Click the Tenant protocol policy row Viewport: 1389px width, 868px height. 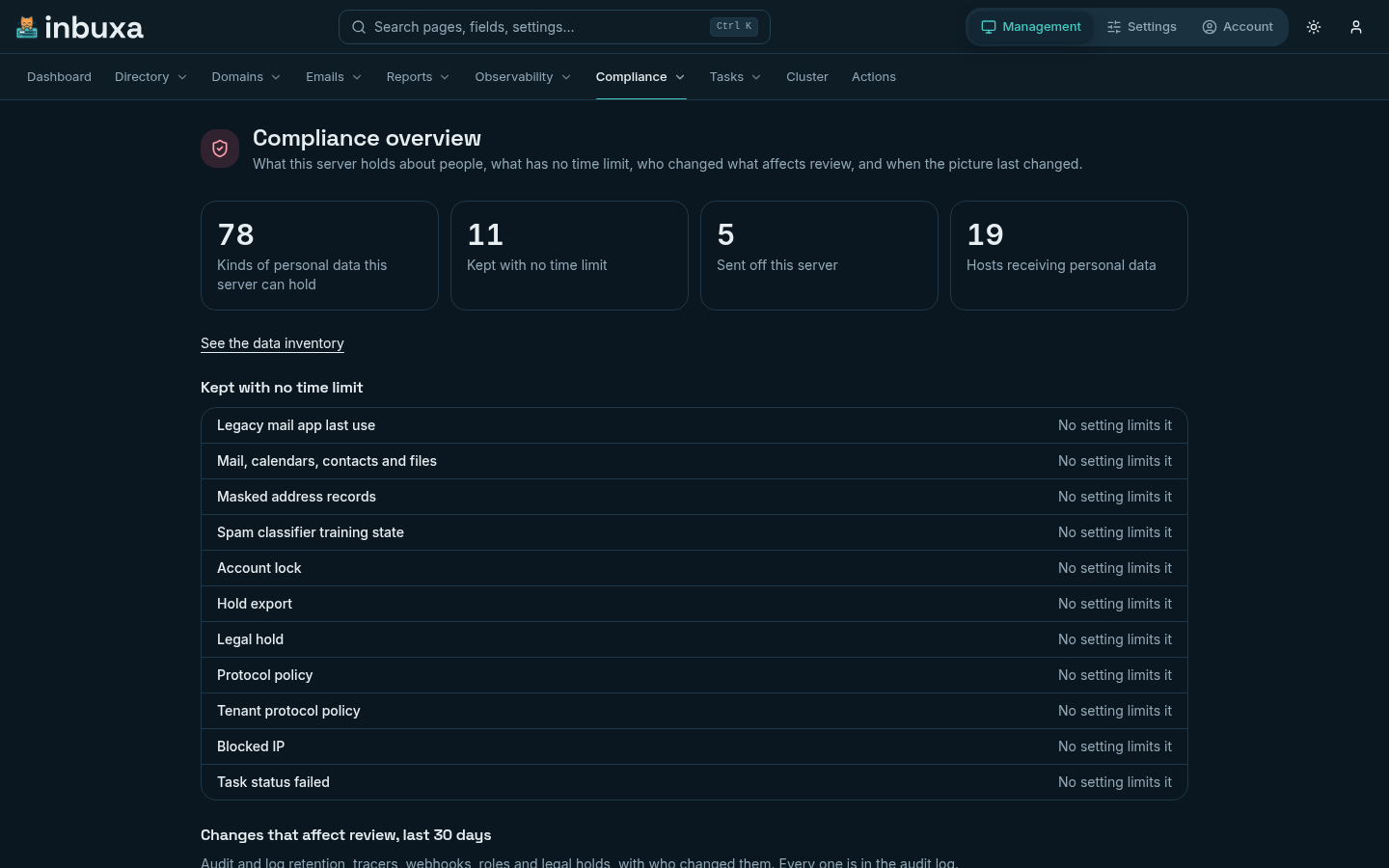pyautogui.click(x=694, y=711)
